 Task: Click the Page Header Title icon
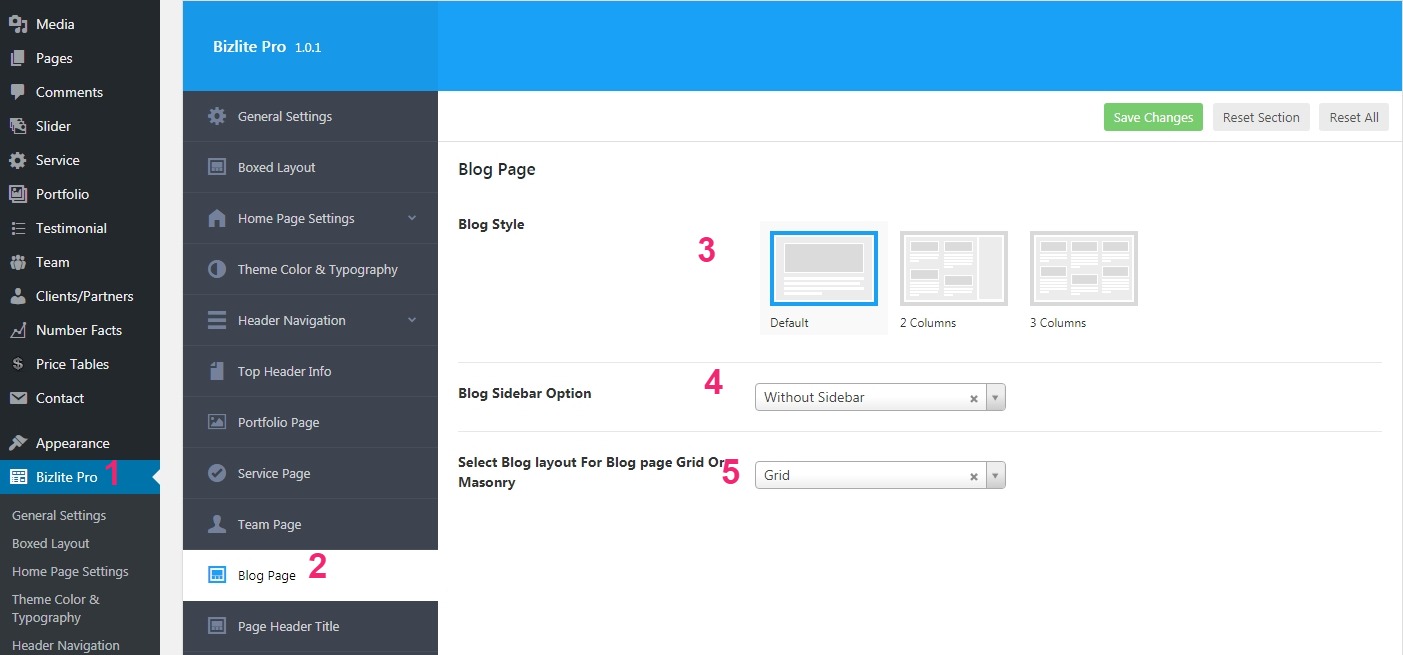[217, 626]
